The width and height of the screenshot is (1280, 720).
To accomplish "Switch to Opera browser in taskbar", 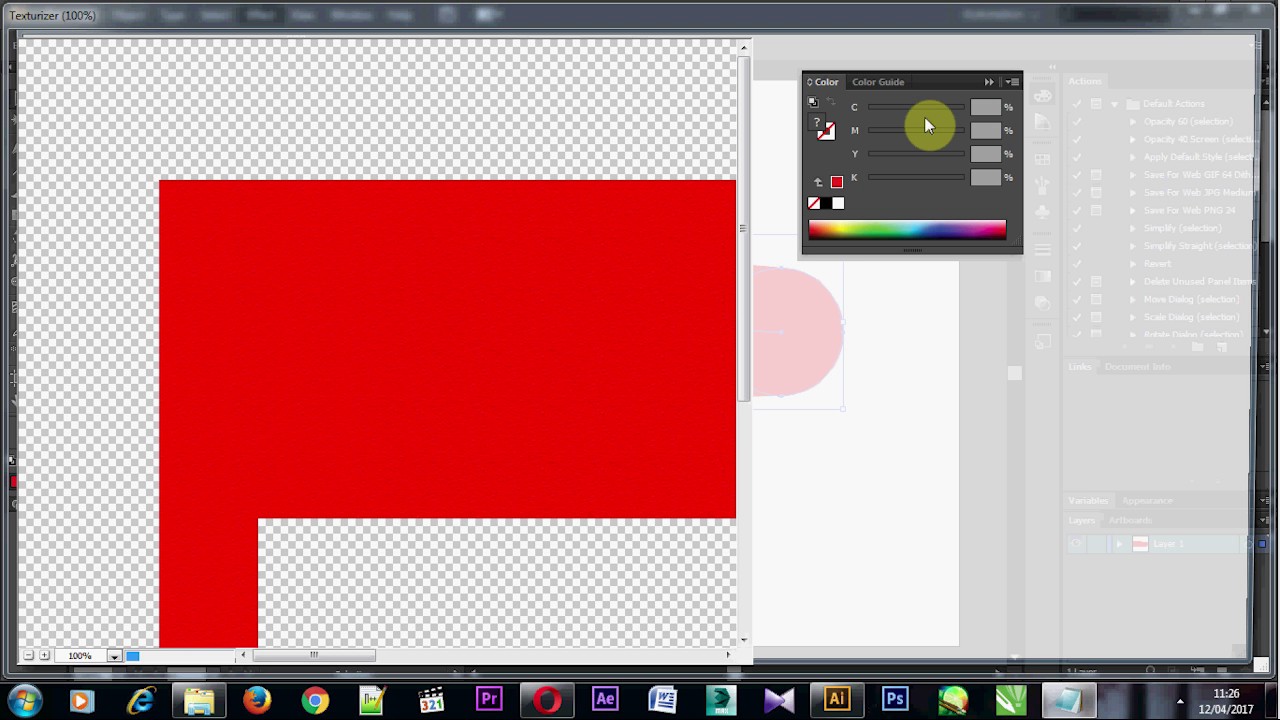I will (547, 700).
